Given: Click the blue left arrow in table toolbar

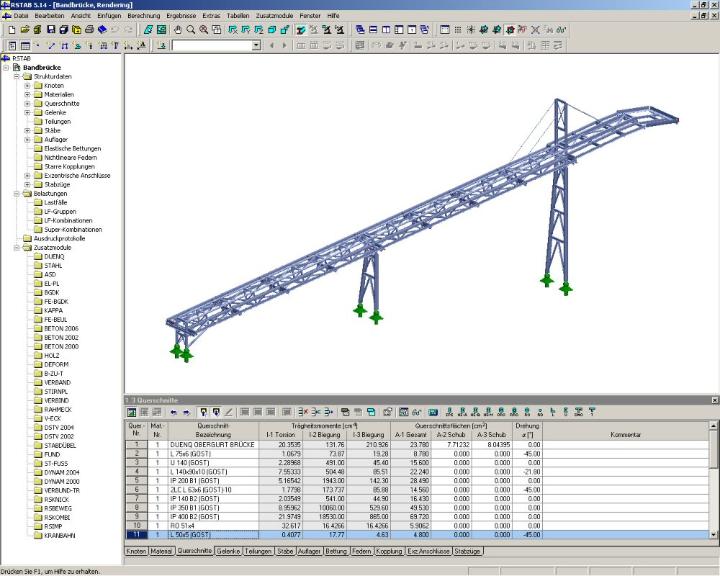Looking at the screenshot, I should (174, 412).
